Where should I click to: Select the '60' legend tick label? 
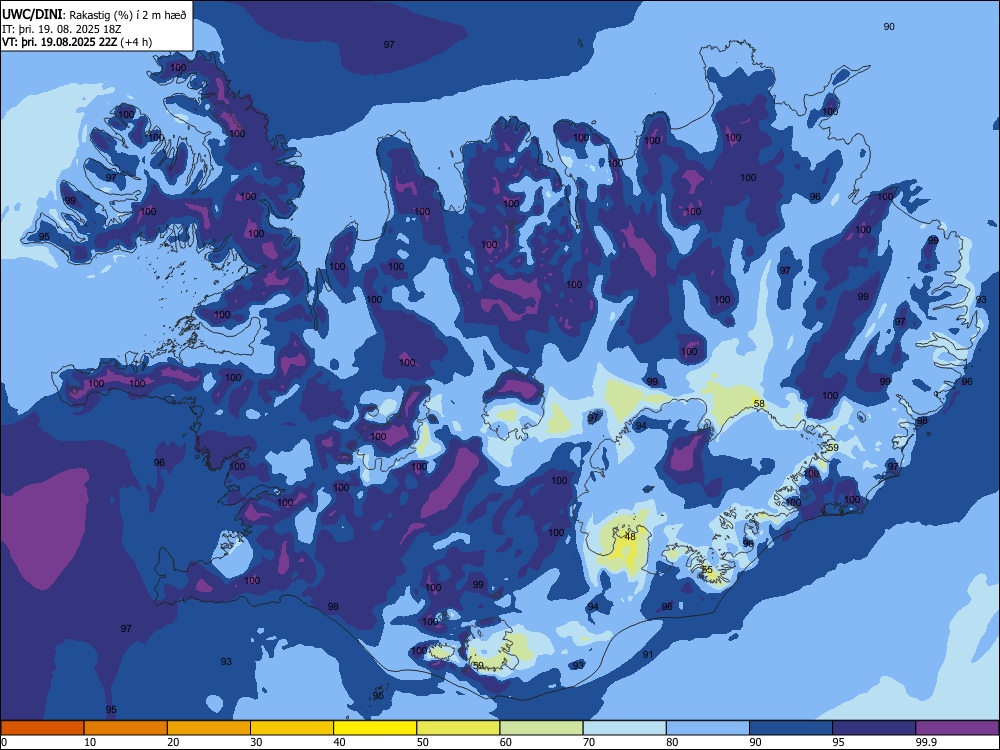tap(506, 742)
